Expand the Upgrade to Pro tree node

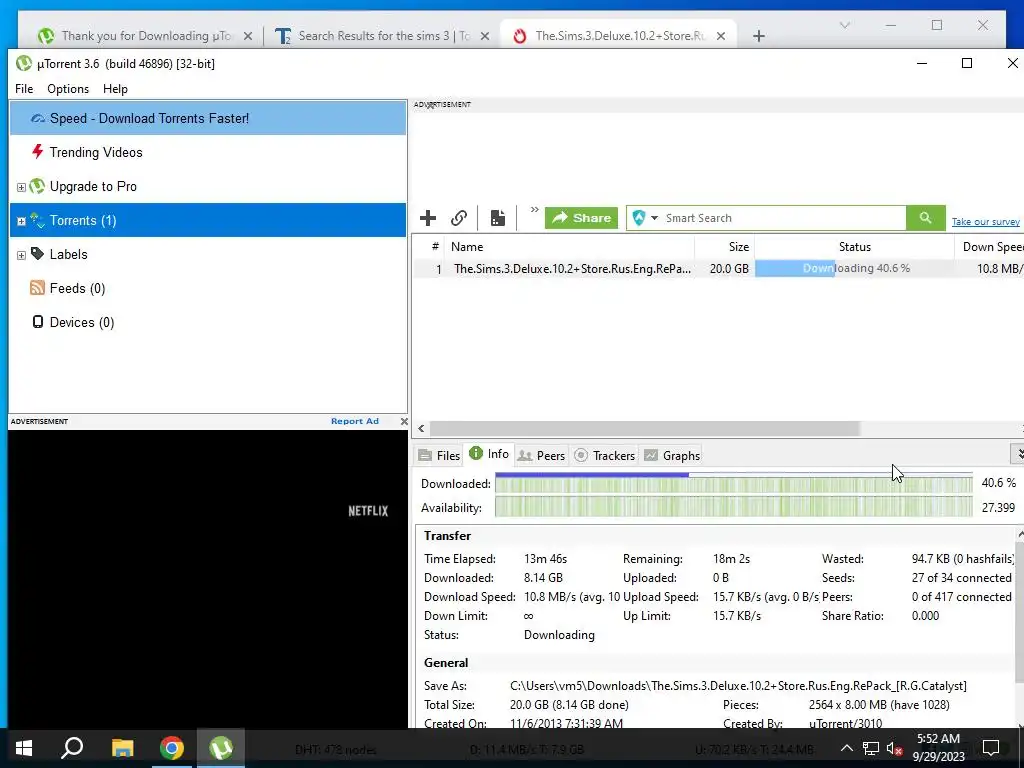21,187
